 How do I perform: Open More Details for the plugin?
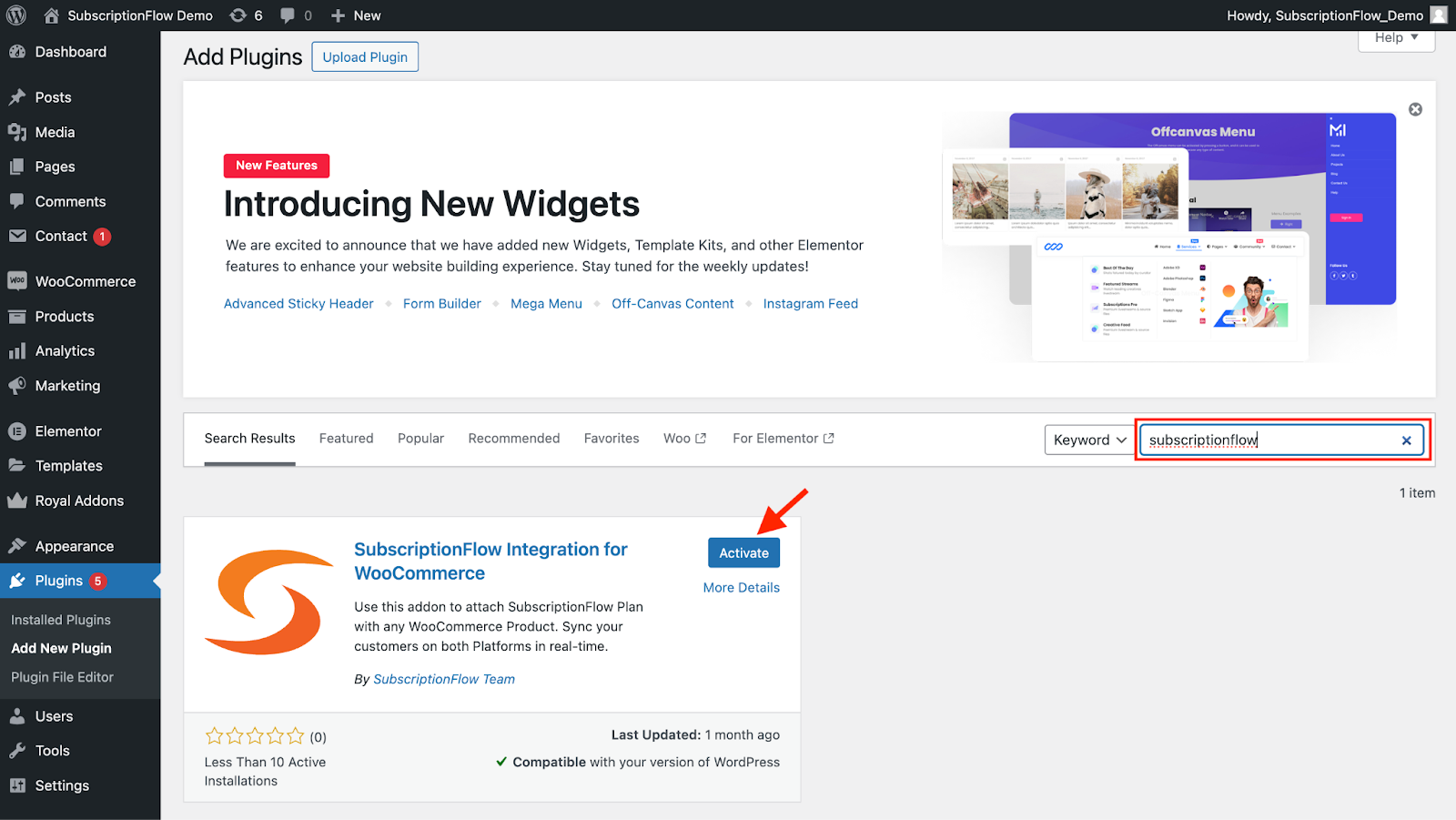coord(742,588)
